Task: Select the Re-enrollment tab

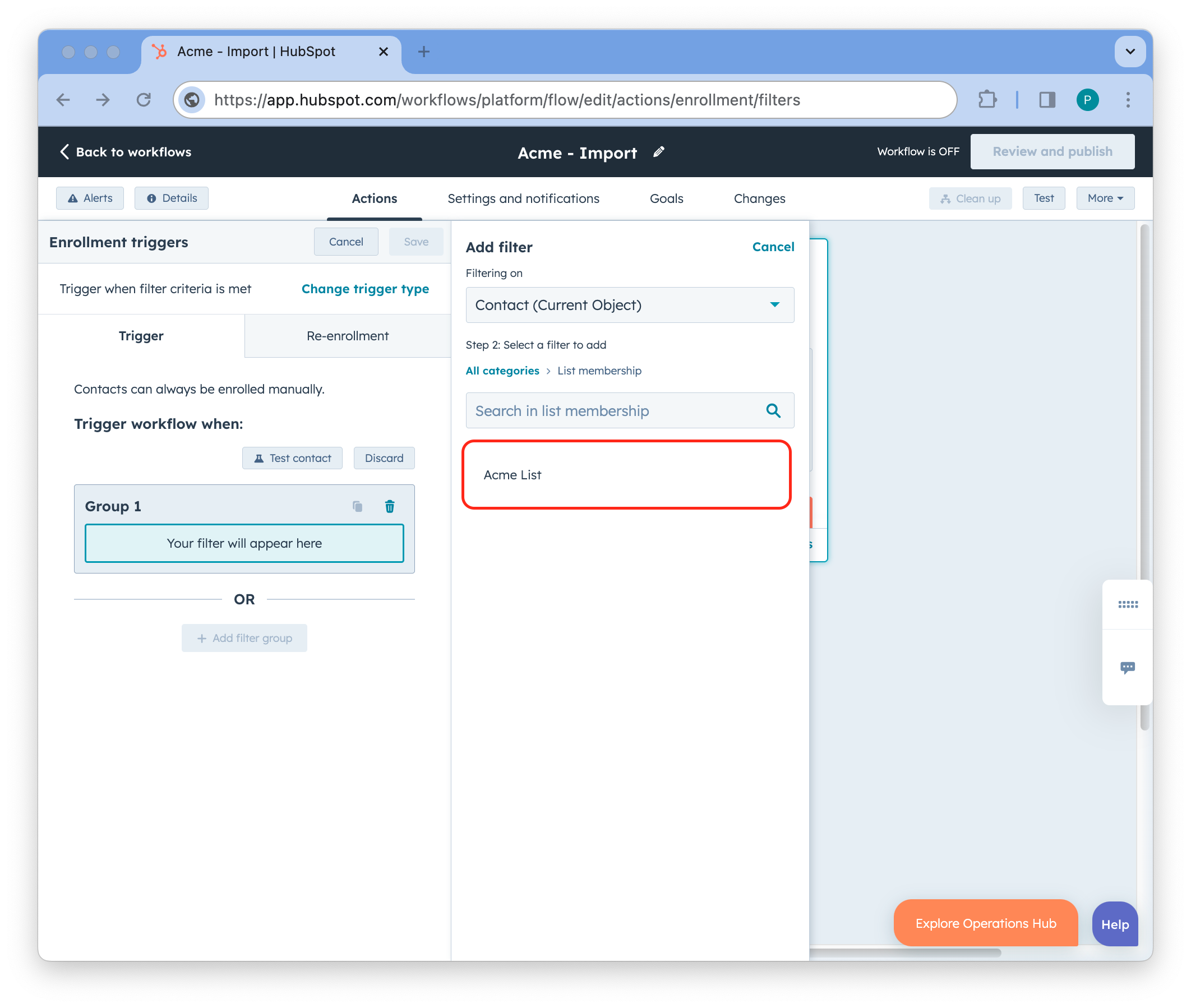Action: point(348,336)
